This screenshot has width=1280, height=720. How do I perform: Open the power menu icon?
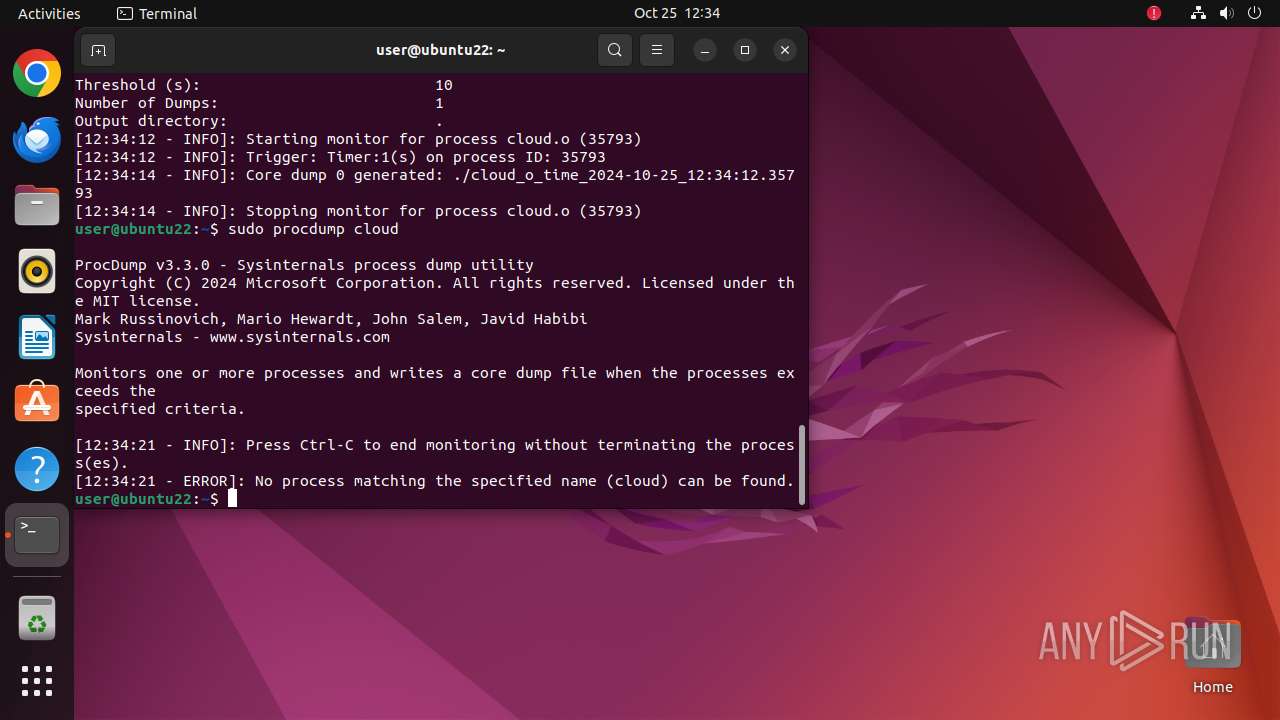point(1255,13)
